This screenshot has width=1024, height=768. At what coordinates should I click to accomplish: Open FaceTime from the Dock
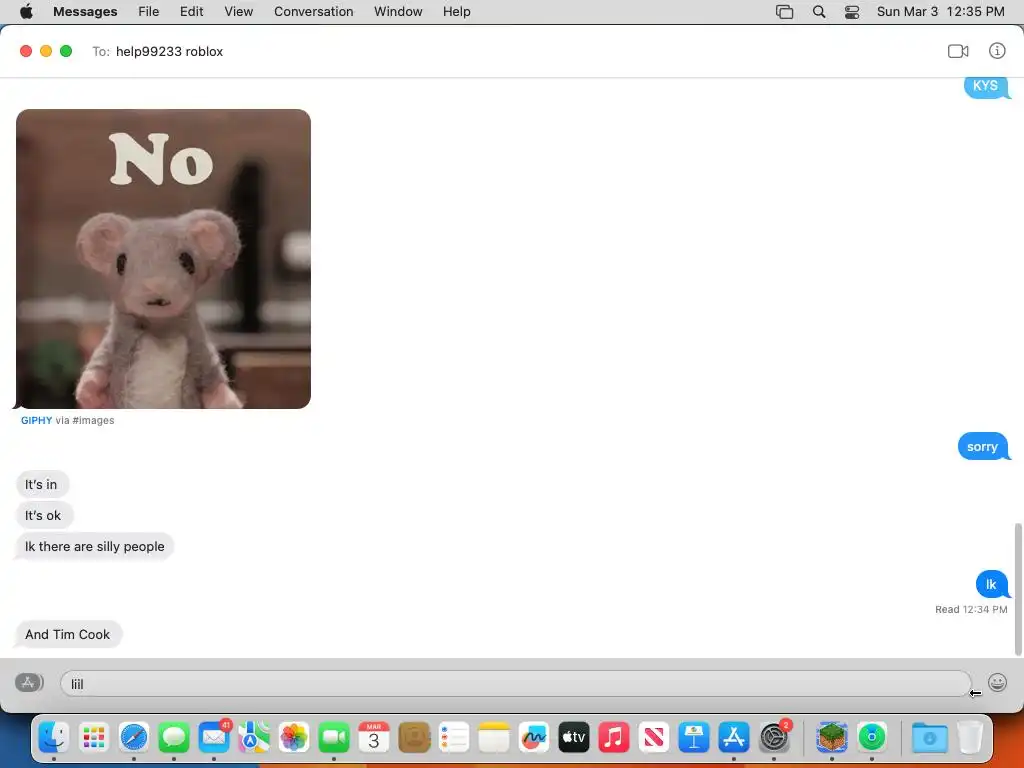[x=334, y=737]
